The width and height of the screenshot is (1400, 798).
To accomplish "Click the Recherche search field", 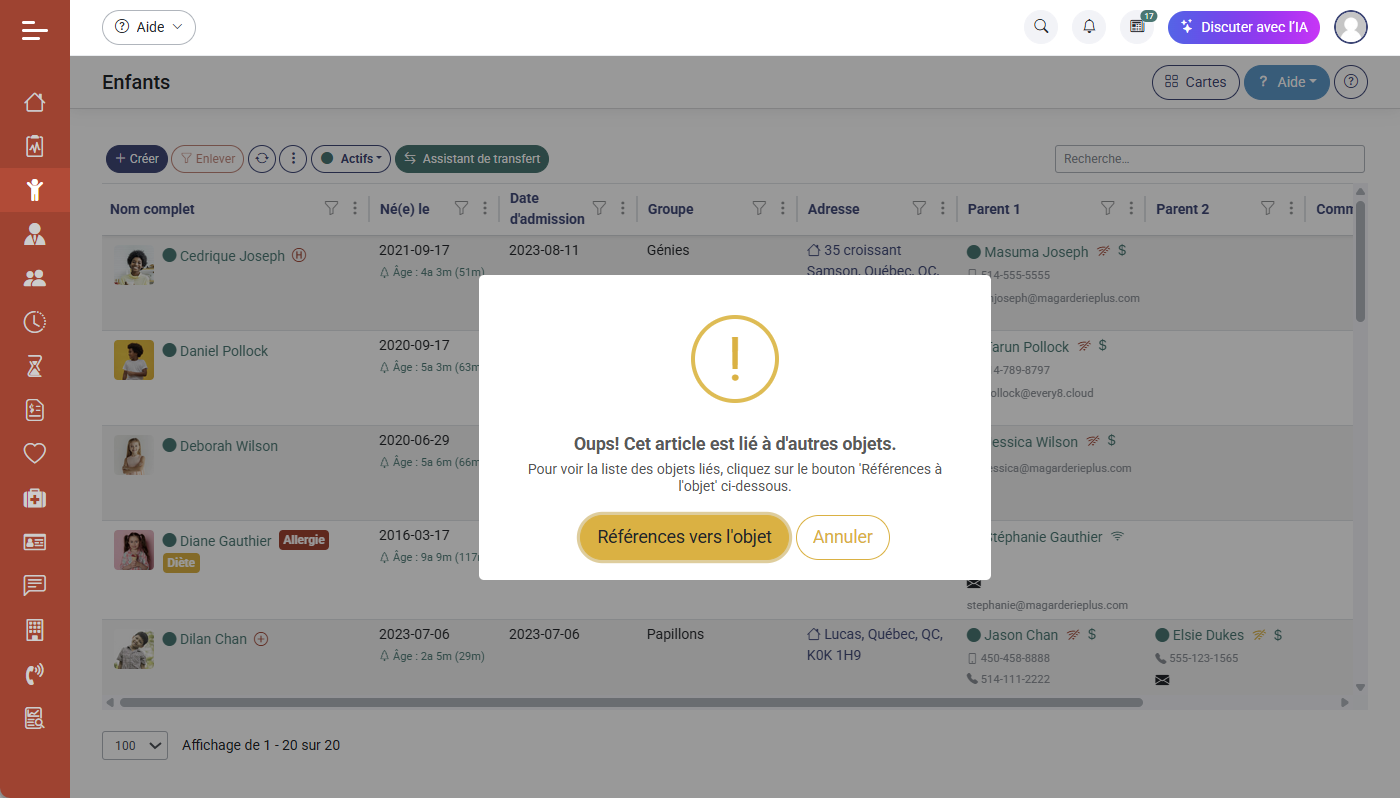I will click(1209, 159).
